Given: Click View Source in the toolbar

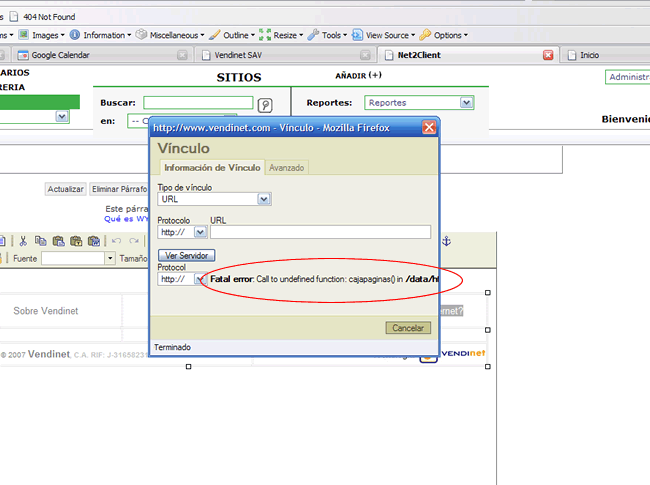Looking at the screenshot, I should [x=383, y=35].
